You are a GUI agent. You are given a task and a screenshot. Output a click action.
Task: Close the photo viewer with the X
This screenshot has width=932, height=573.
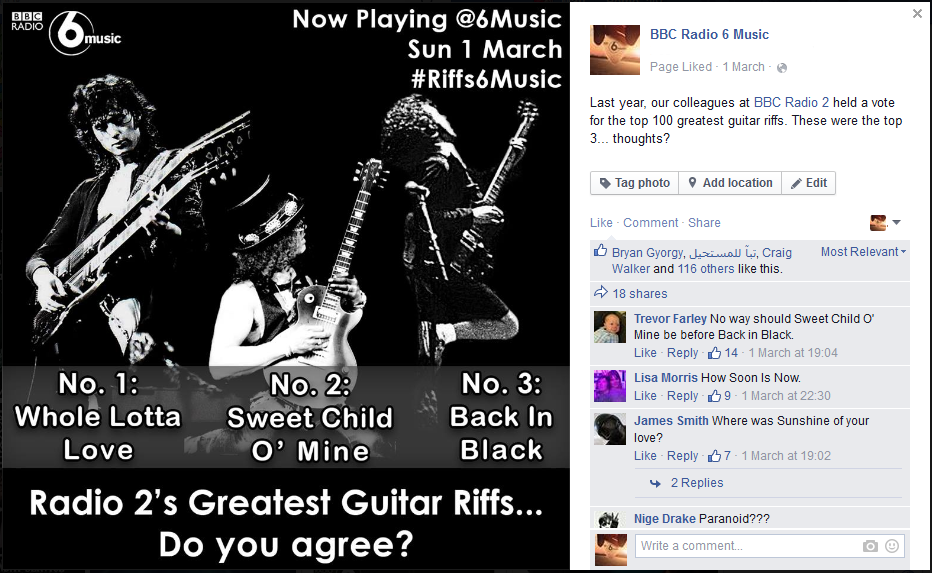coord(918,14)
